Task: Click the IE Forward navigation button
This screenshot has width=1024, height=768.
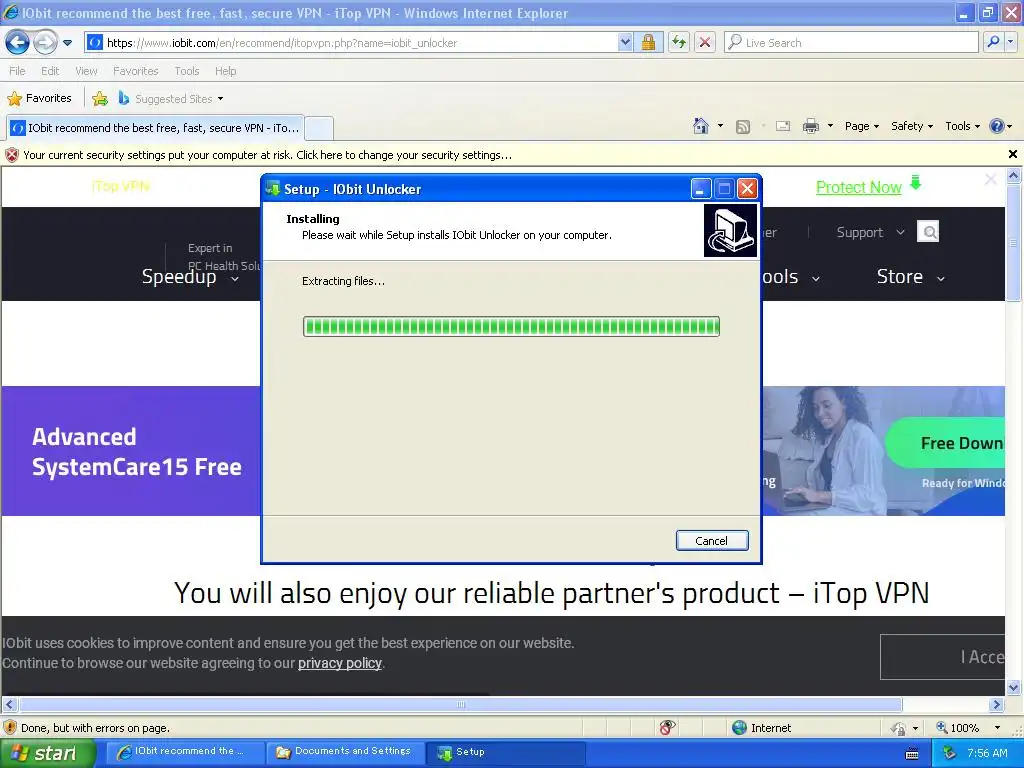Action: (45, 42)
